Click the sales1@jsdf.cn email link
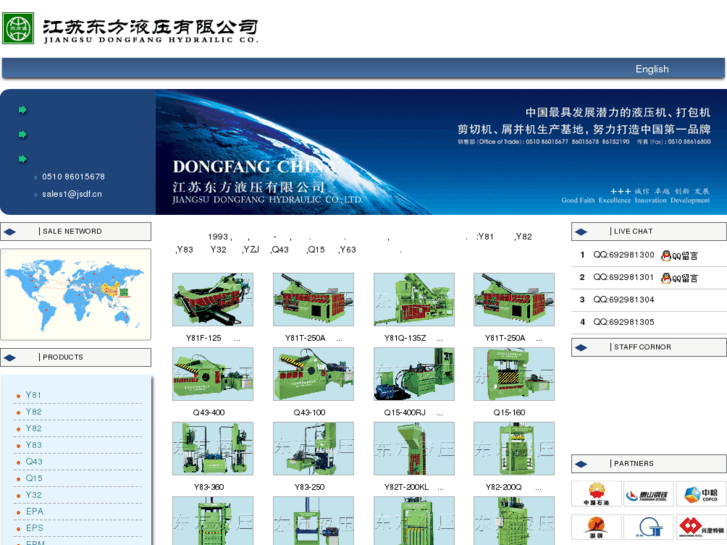This screenshot has width=727, height=545. point(72,194)
